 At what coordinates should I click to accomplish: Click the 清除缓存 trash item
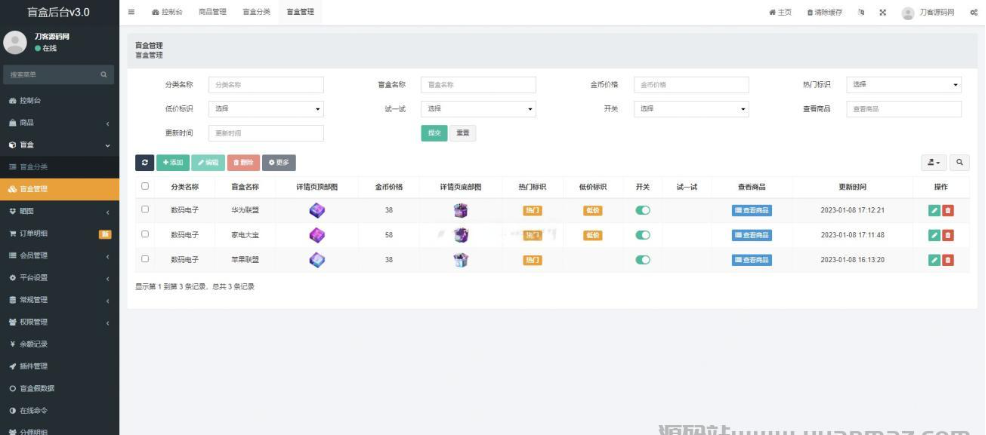[x=824, y=12]
